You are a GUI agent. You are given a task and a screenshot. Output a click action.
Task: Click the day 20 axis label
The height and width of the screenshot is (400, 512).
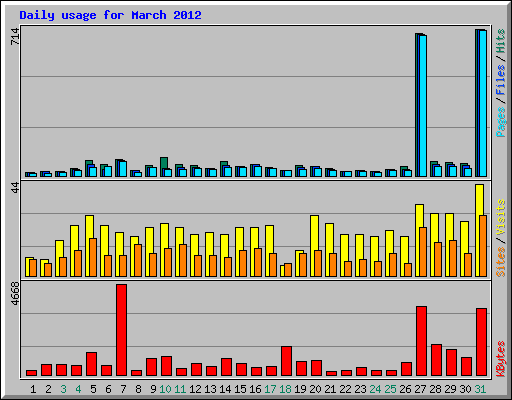tap(315, 389)
